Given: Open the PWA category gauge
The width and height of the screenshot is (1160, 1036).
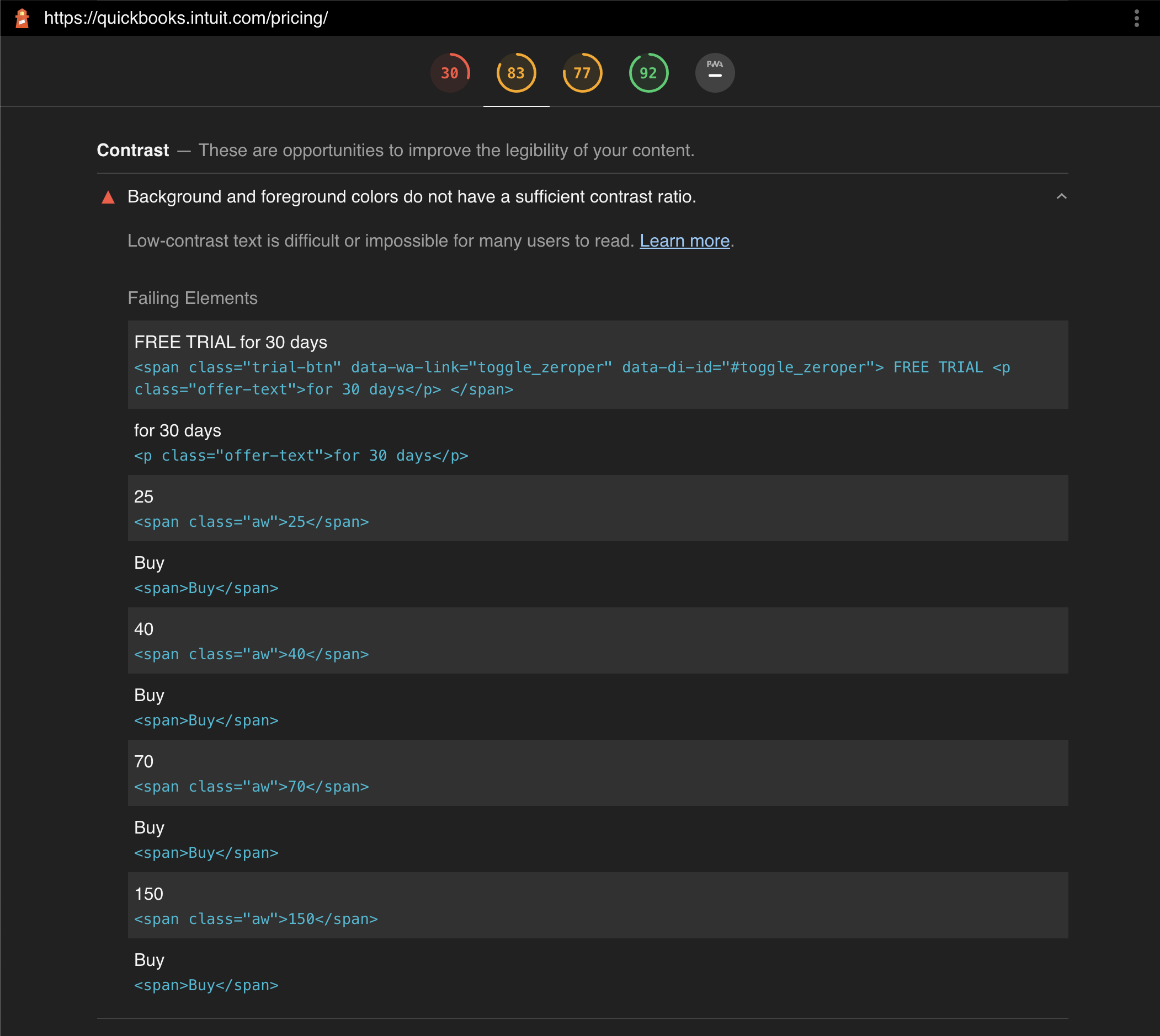Looking at the screenshot, I should [x=714, y=73].
